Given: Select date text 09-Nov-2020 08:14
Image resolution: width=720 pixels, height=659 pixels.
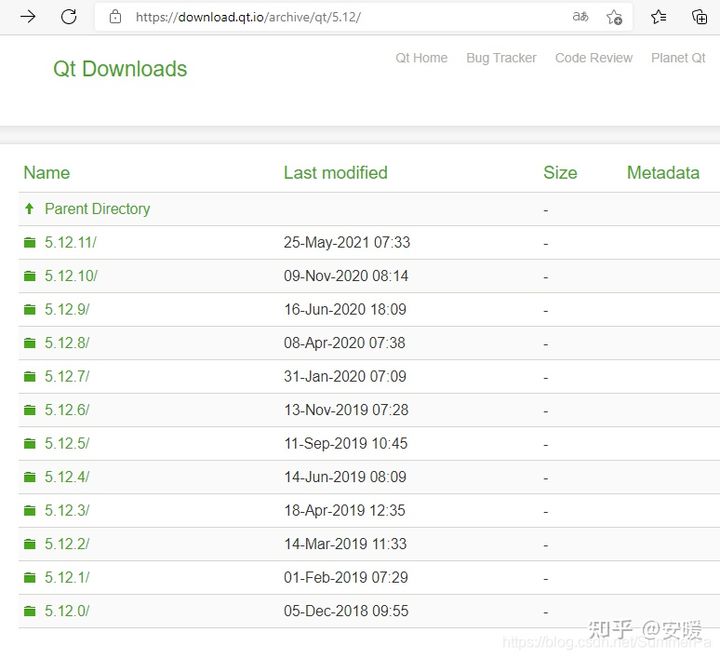Looking at the screenshot, I should coord(346,276).
